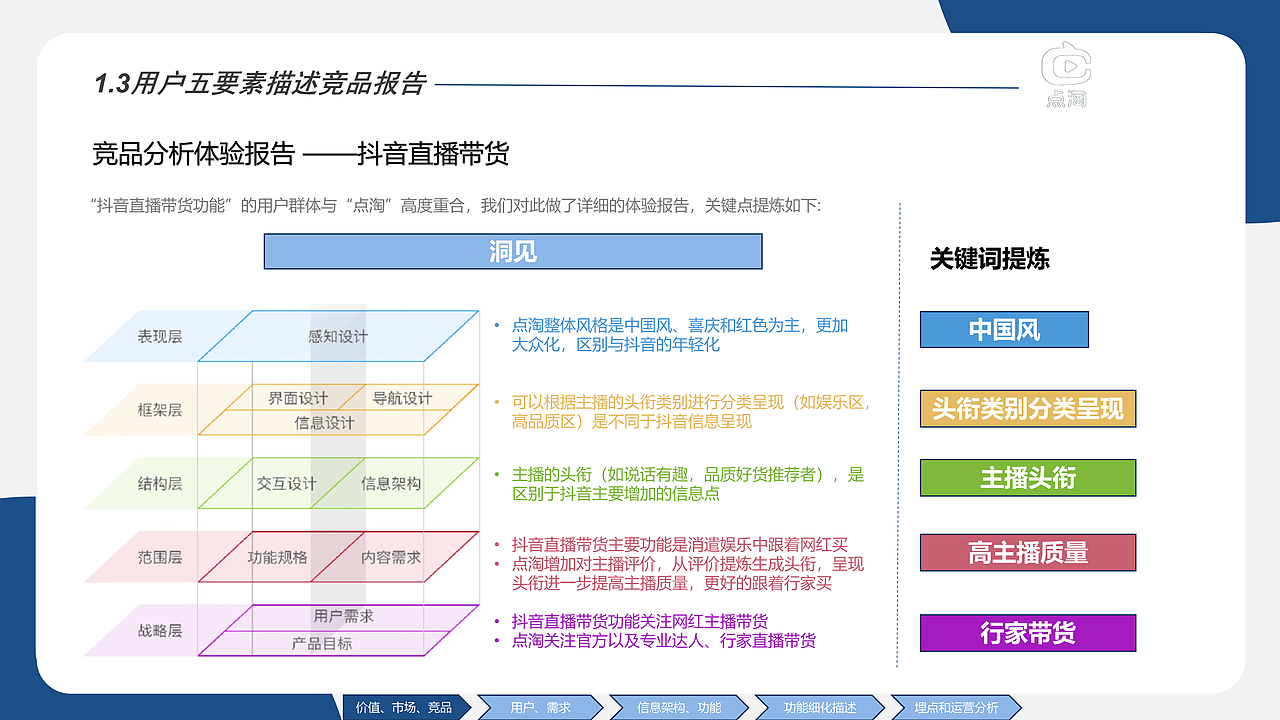This screenshot has width=1280, height=720.
Task: Open the 用户、需求 navigation step
Action: (x=540, y=707)
